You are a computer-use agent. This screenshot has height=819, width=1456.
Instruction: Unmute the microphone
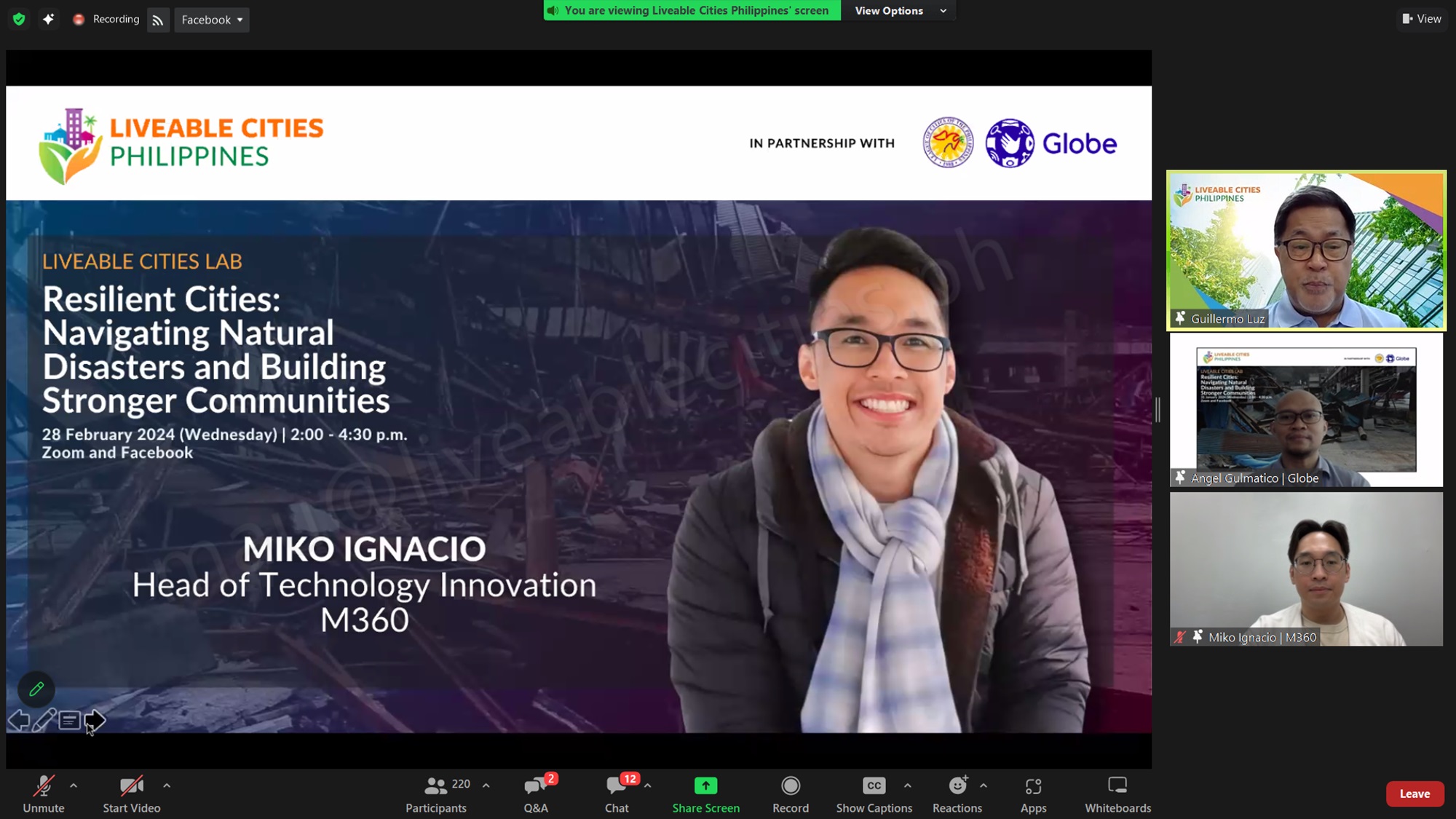[x=44, y=794]
